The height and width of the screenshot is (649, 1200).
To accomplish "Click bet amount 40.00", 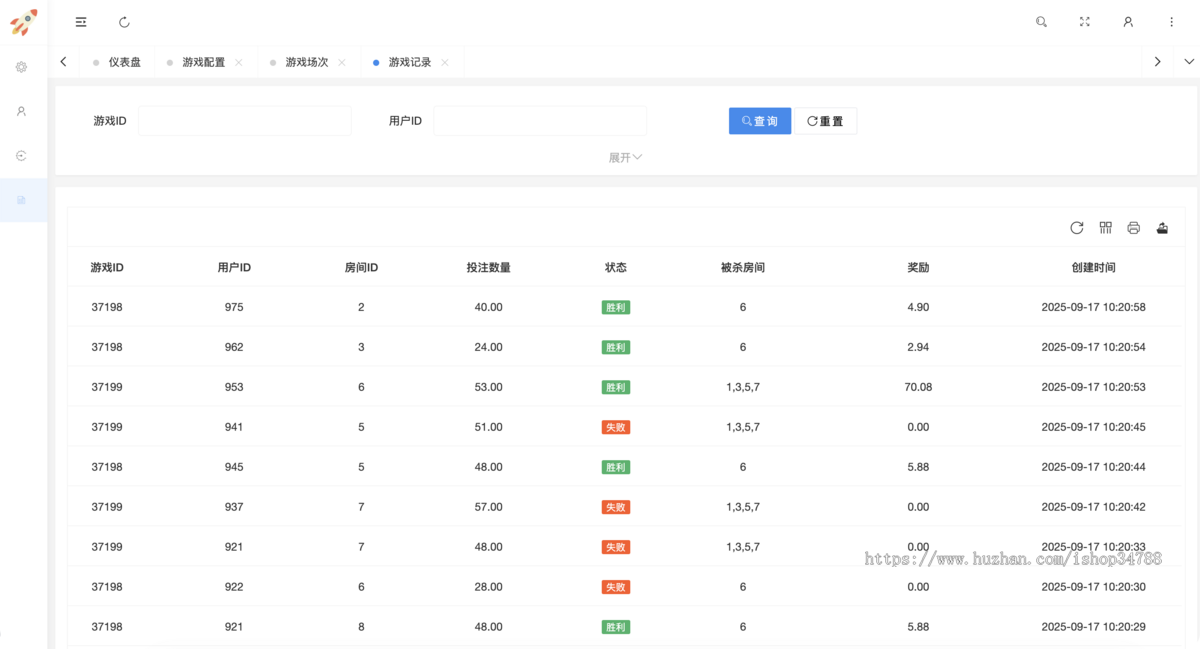I will [x=488, y=307].
